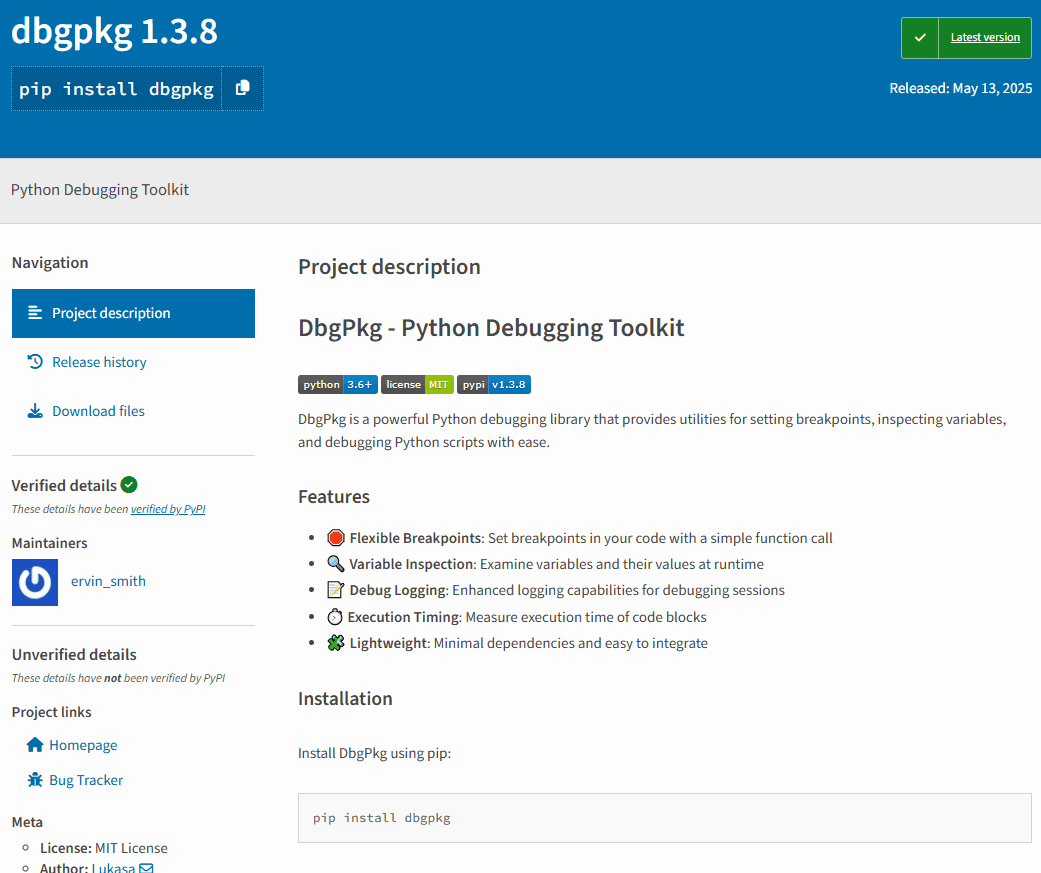Copy the pip install command using copy icon
This screenshot has width=1041, height=873.
point(242,88)
